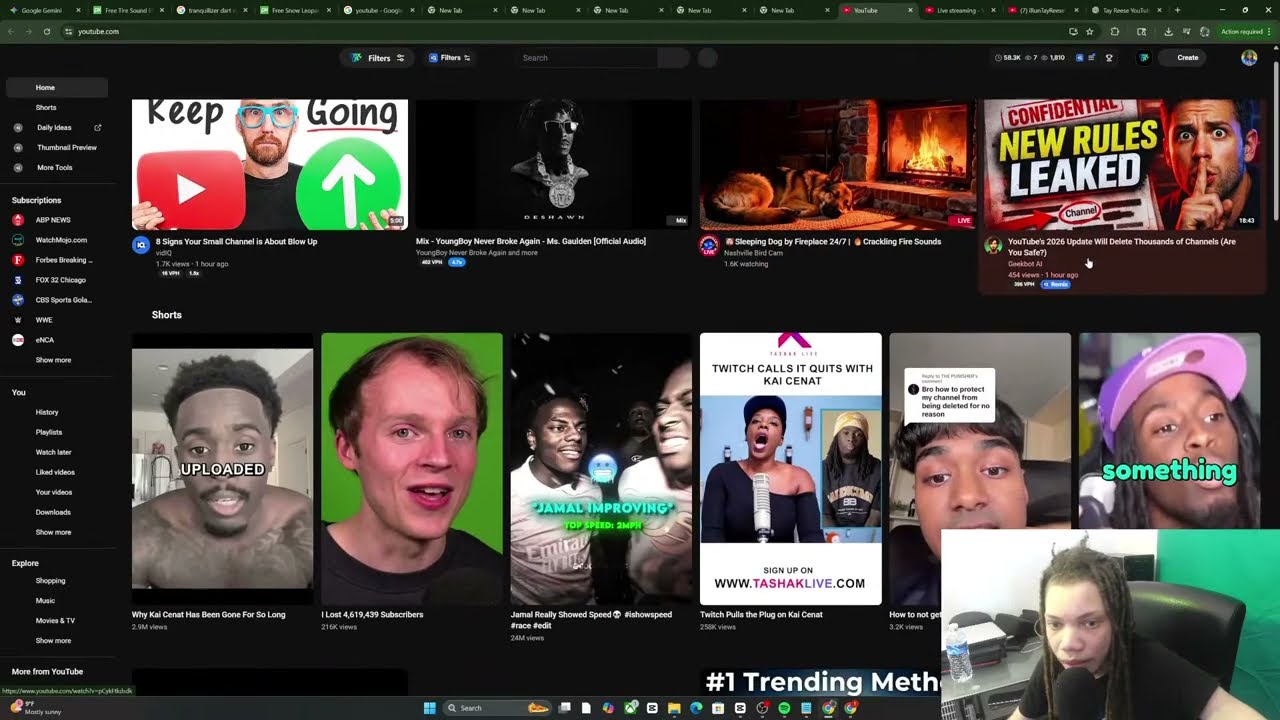
Task: Click the YouTube's 2026 Update video title
Action: [x=1121, y=247]
